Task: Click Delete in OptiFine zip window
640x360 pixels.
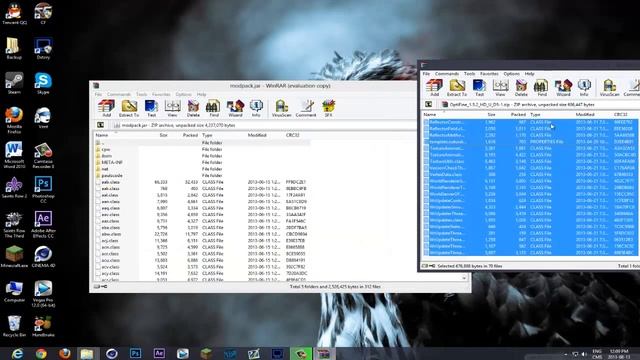Action: click(x=521, y=87)
